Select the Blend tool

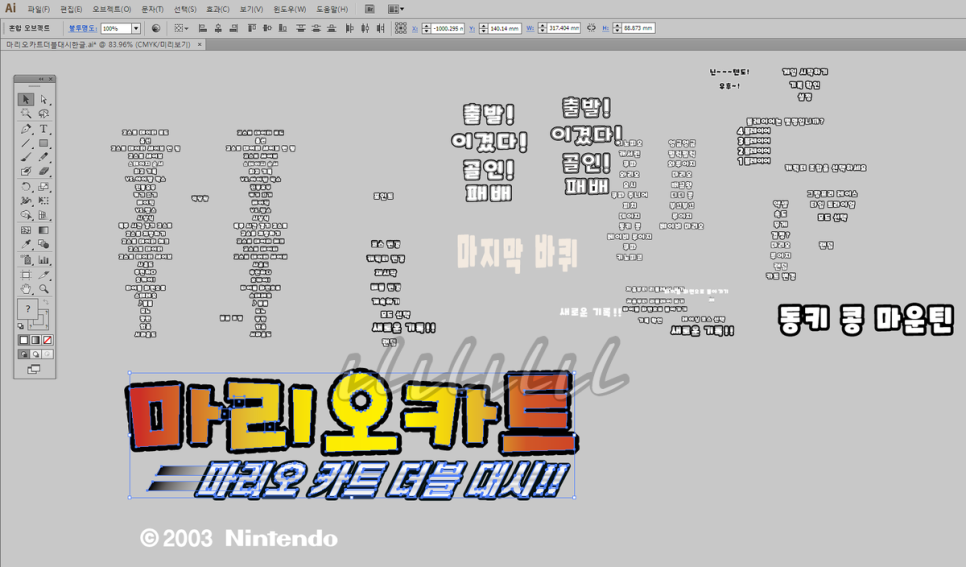[44, 244]
